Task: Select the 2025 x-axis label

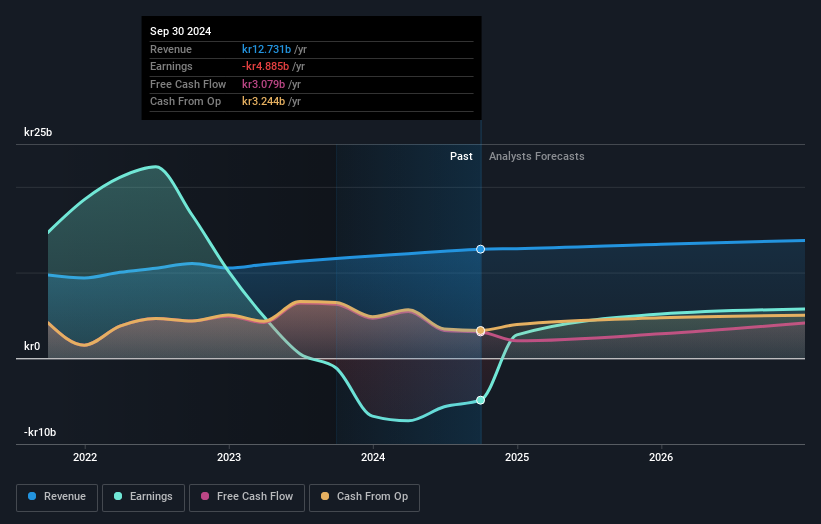Action: pyautogui.click(x=517, y=457)
